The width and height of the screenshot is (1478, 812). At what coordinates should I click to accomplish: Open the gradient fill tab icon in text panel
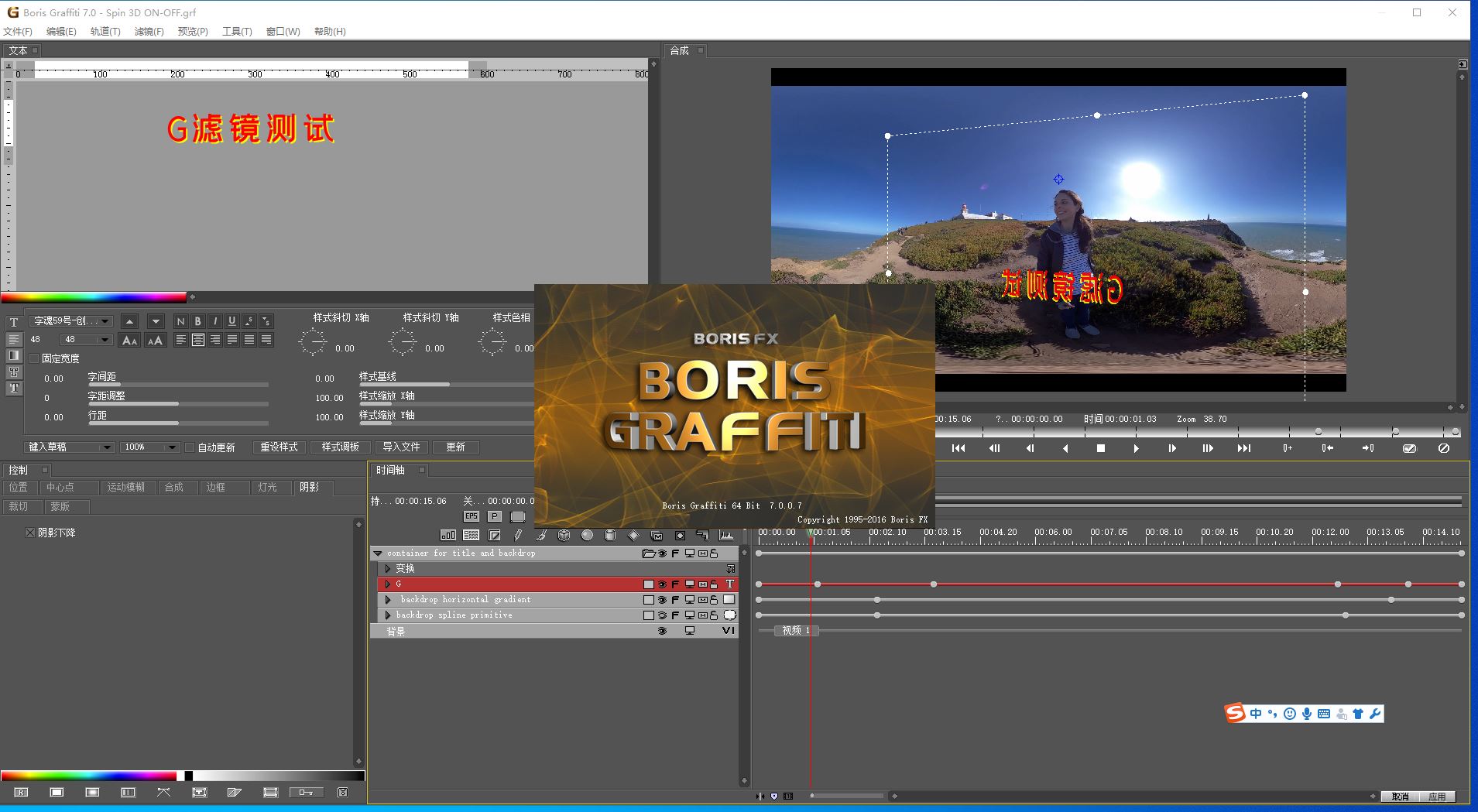coord(14,355)
